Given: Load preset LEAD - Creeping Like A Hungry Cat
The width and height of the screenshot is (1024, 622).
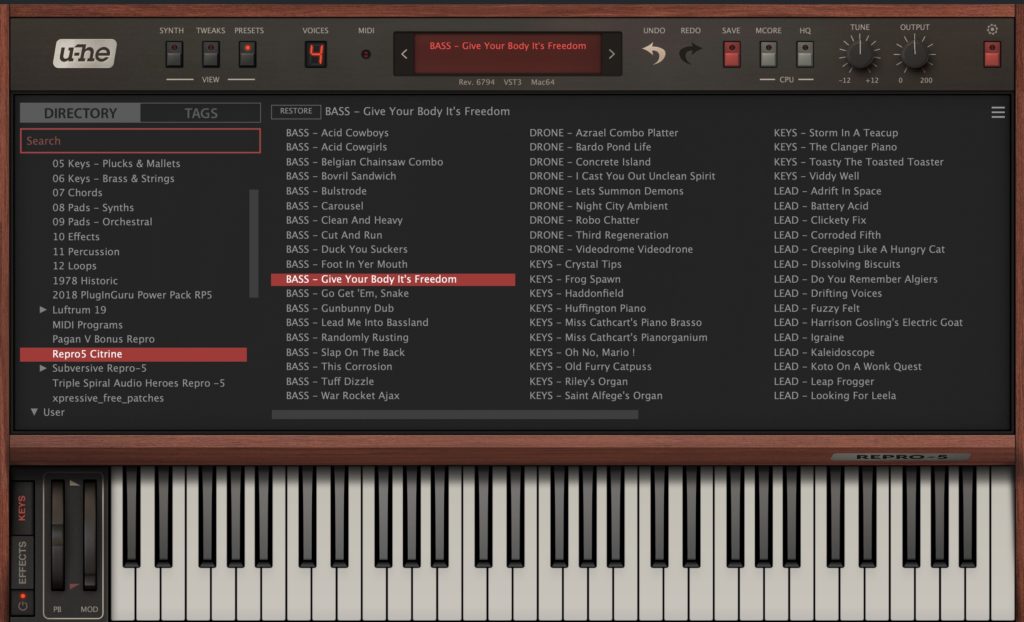Looking at the screenshot, I should tap(859, 250).
